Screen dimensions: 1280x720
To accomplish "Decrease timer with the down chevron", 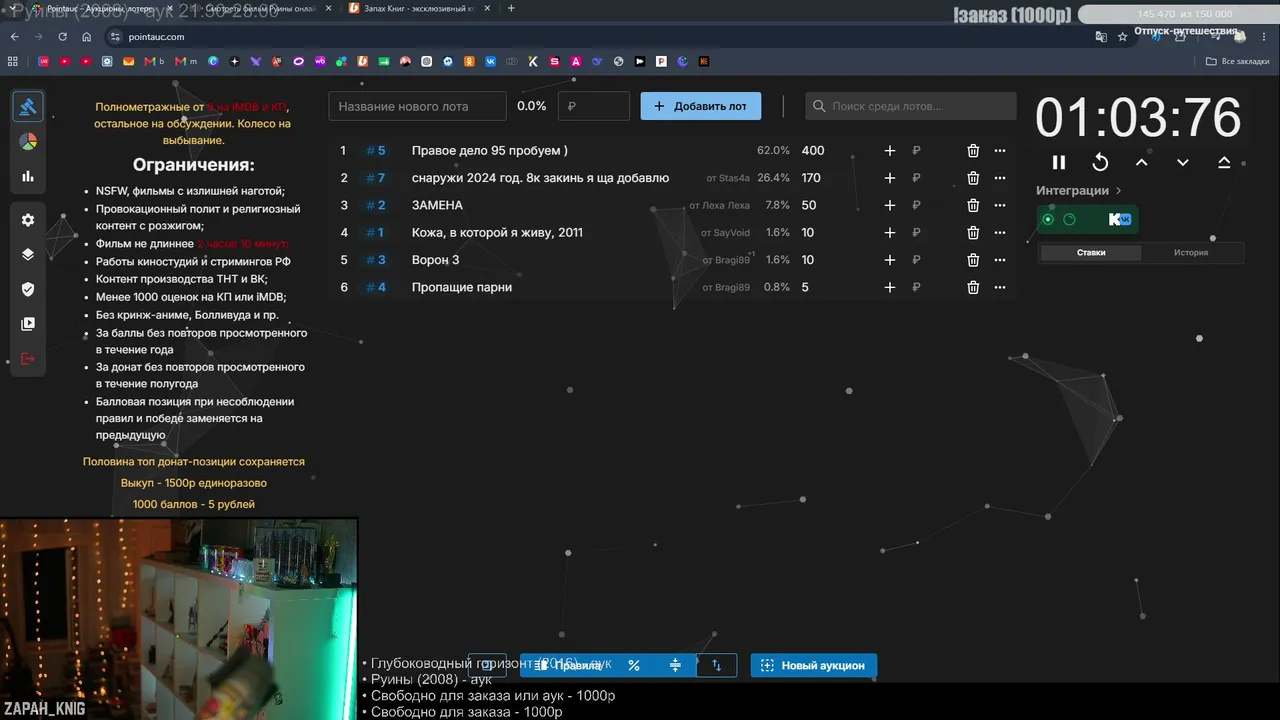I will coord(1183,162).
